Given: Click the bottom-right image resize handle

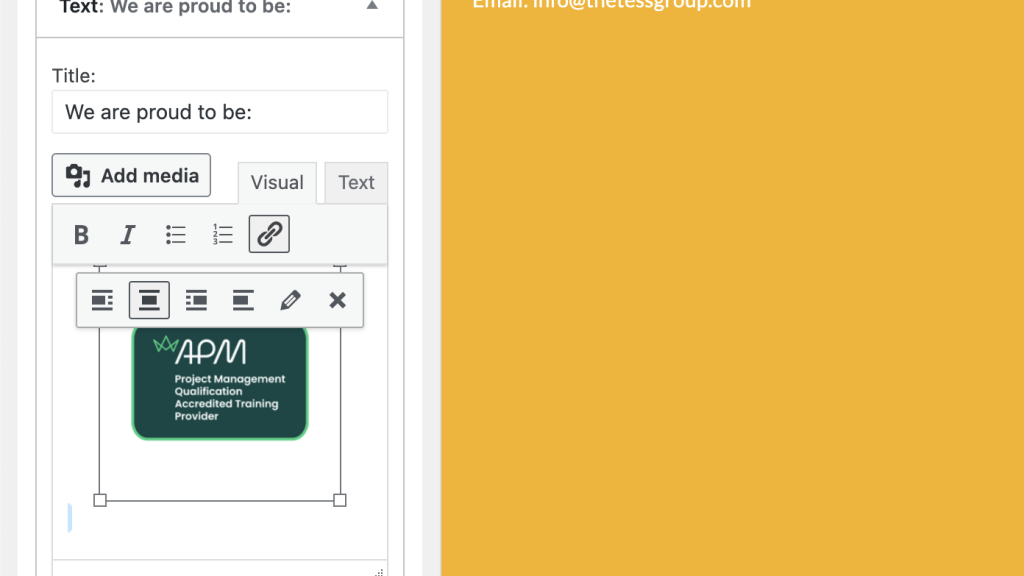Looking at the screenshot, I should pyautogui.click(x=340, y=500).
